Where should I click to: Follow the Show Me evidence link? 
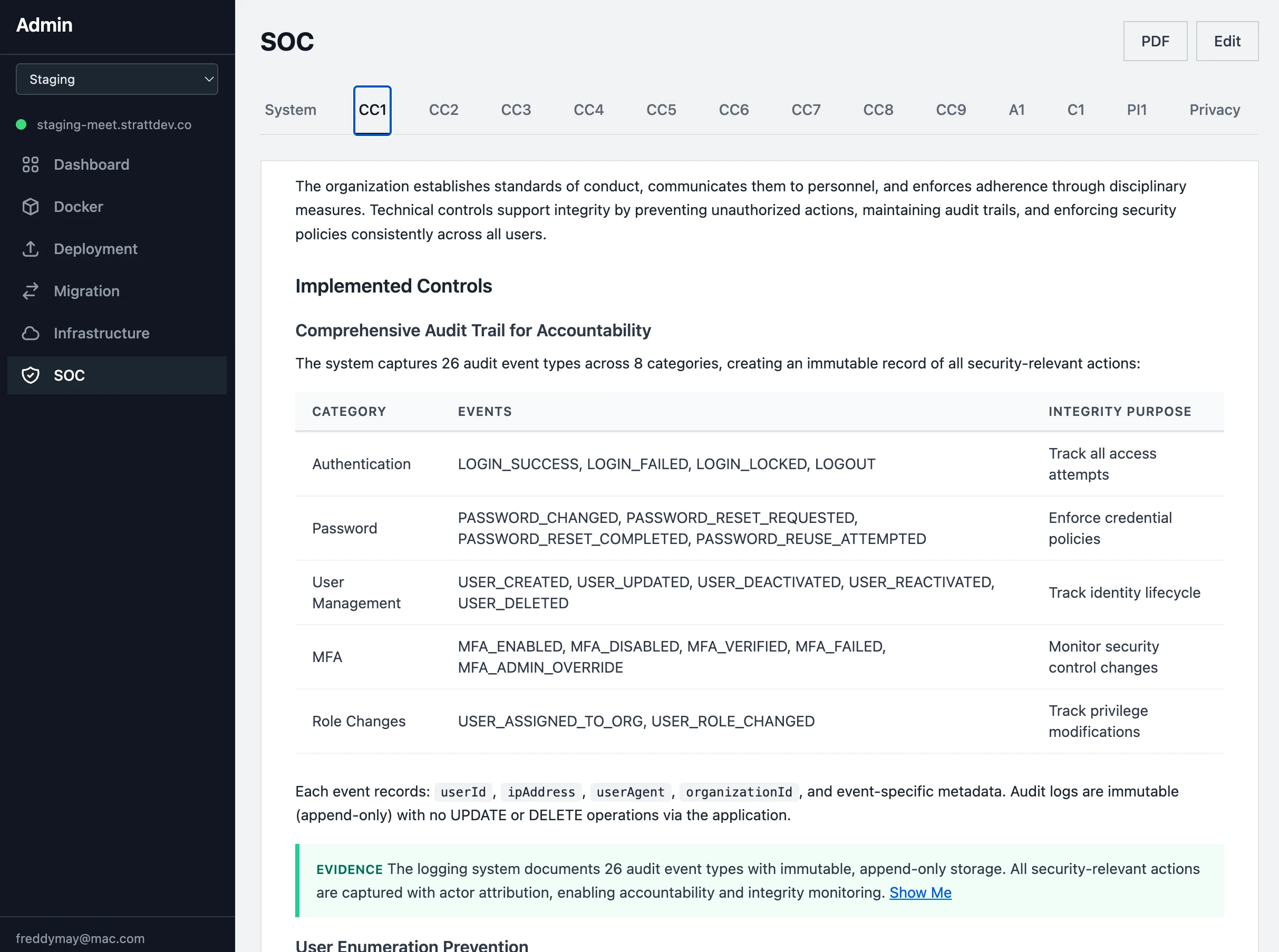tap(920, 892)
